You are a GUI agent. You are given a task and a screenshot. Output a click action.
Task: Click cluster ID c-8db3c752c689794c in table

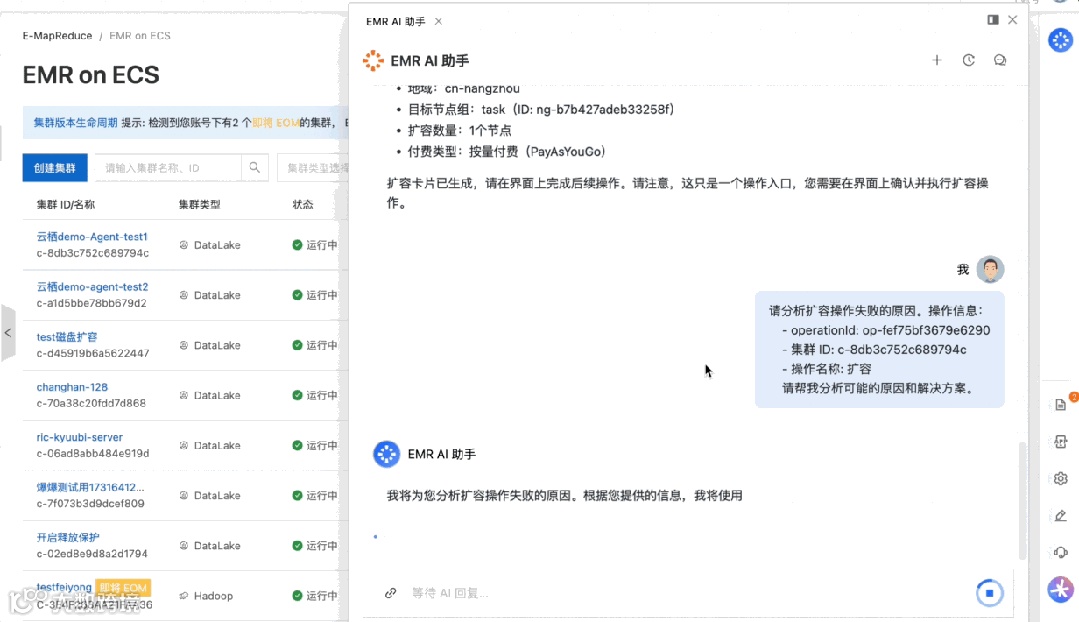(93, 253)
